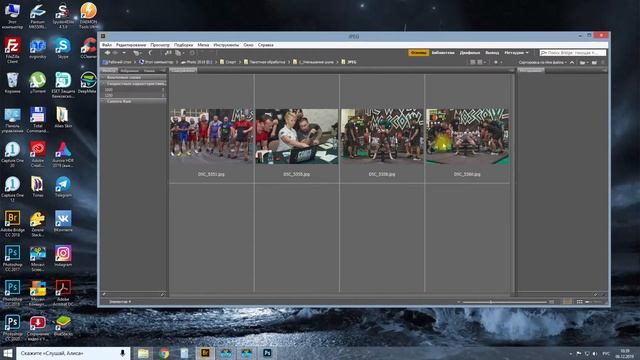Click the Bridge search input field
The width and height of the screenshot is (640, 360).
[x=573, y=53]
